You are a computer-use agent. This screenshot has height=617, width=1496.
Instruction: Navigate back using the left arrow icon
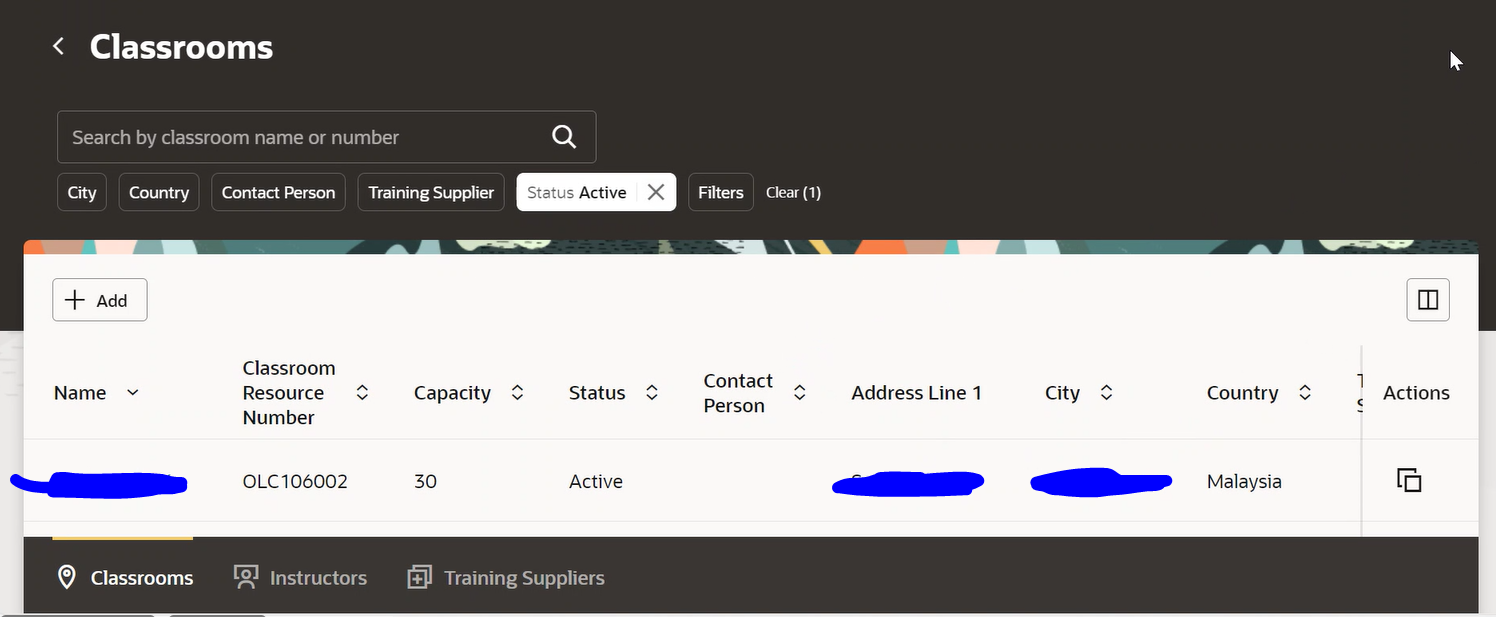pyautogui.click(x=57, y=45)
